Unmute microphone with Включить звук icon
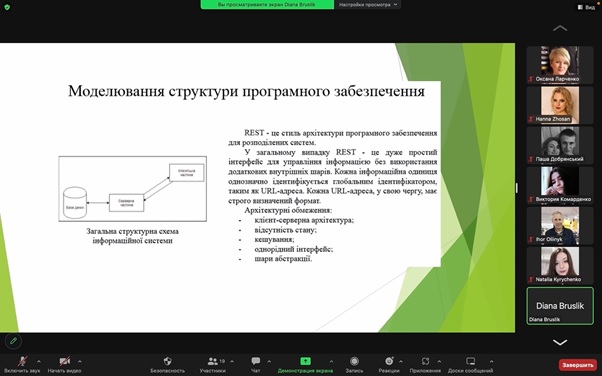Viewport: 602px width, 376px height. coord(22,361)
